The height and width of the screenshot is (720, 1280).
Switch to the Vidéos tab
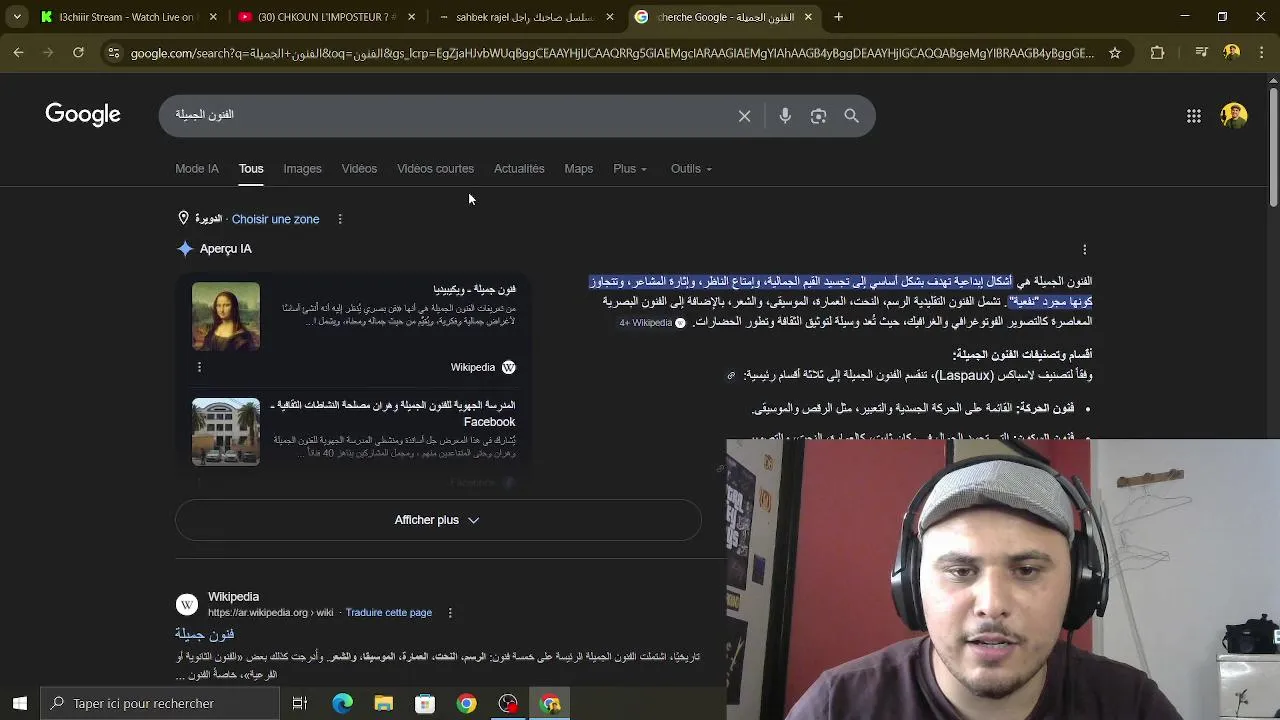(359, 169)
